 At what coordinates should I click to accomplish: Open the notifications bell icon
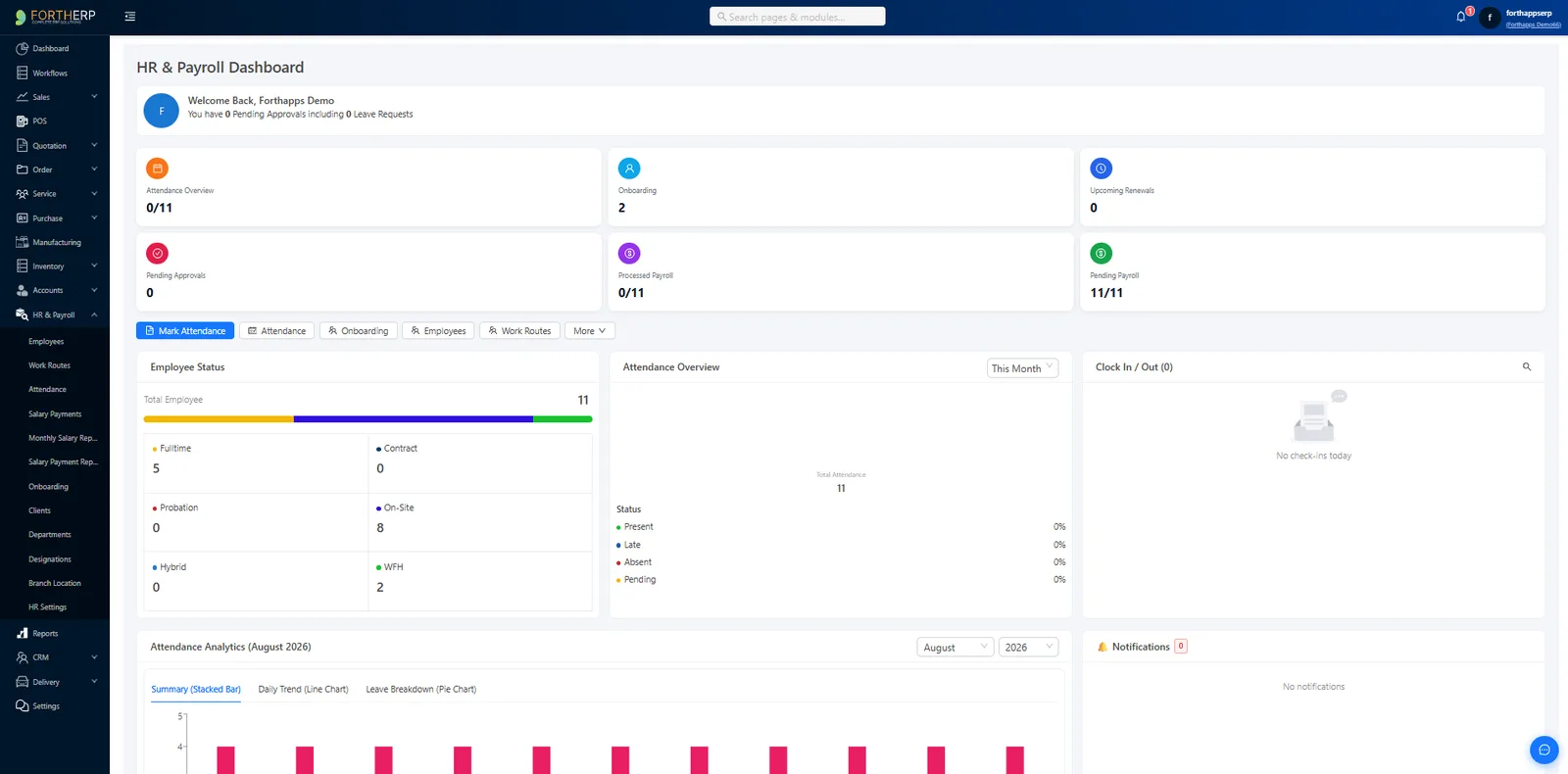point(1461,17)
